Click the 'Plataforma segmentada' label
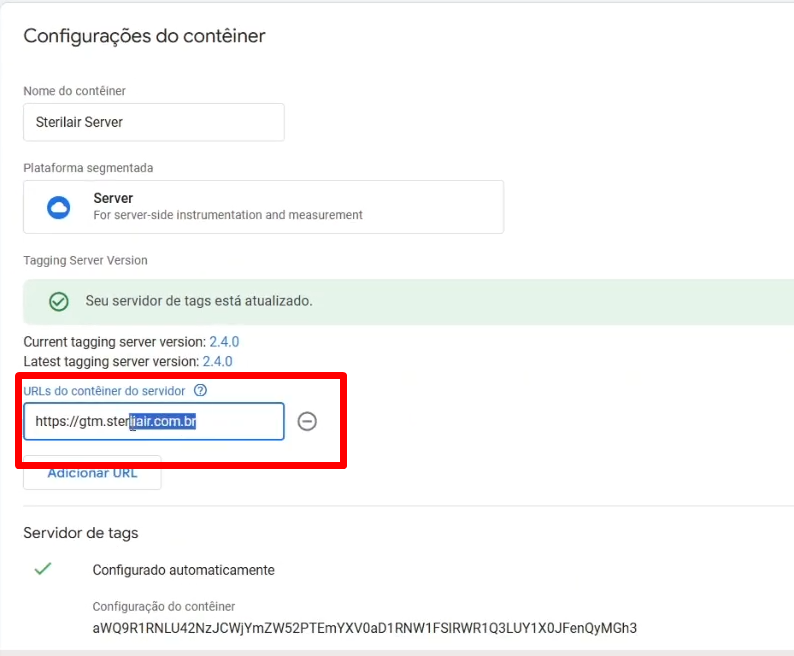This screenshot has height=656, width=794. coord(88,168)
